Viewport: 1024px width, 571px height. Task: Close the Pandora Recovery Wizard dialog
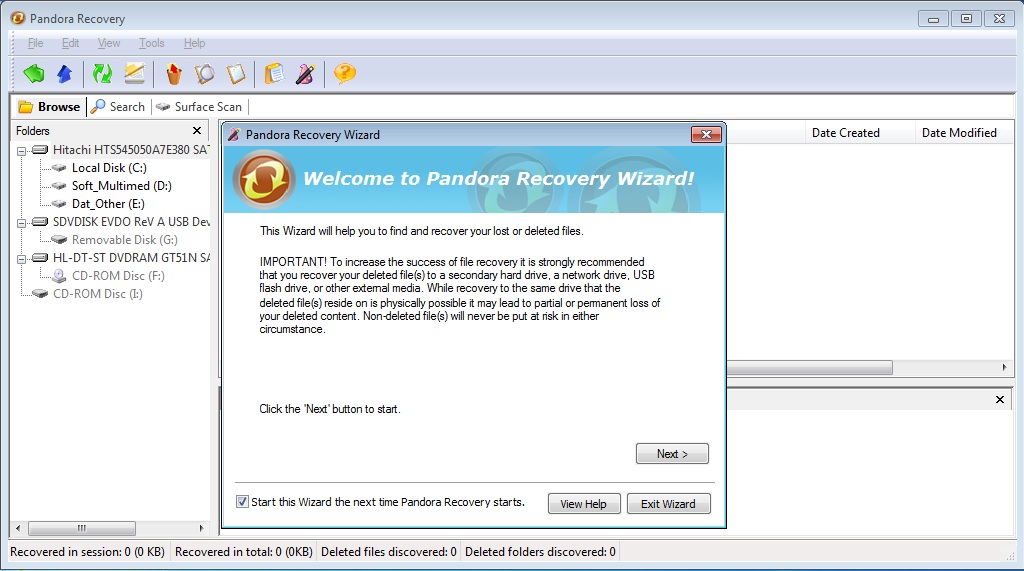click(x=706, y=135)
